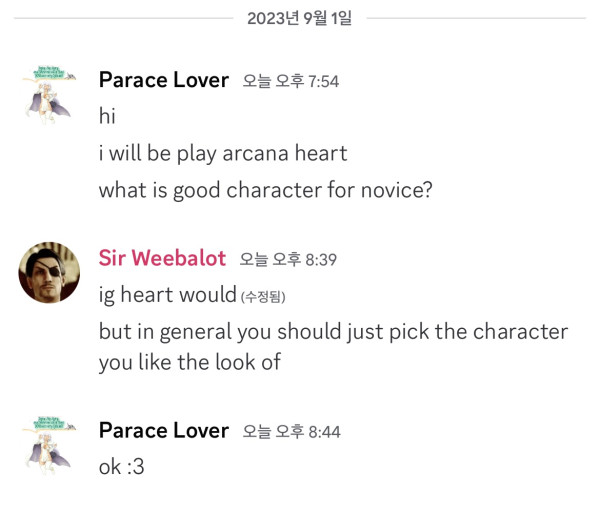Click the 오늘 오후 8:39 timestamp
The width and height of the screenshot is (600, 514).
tap(288, 259)
